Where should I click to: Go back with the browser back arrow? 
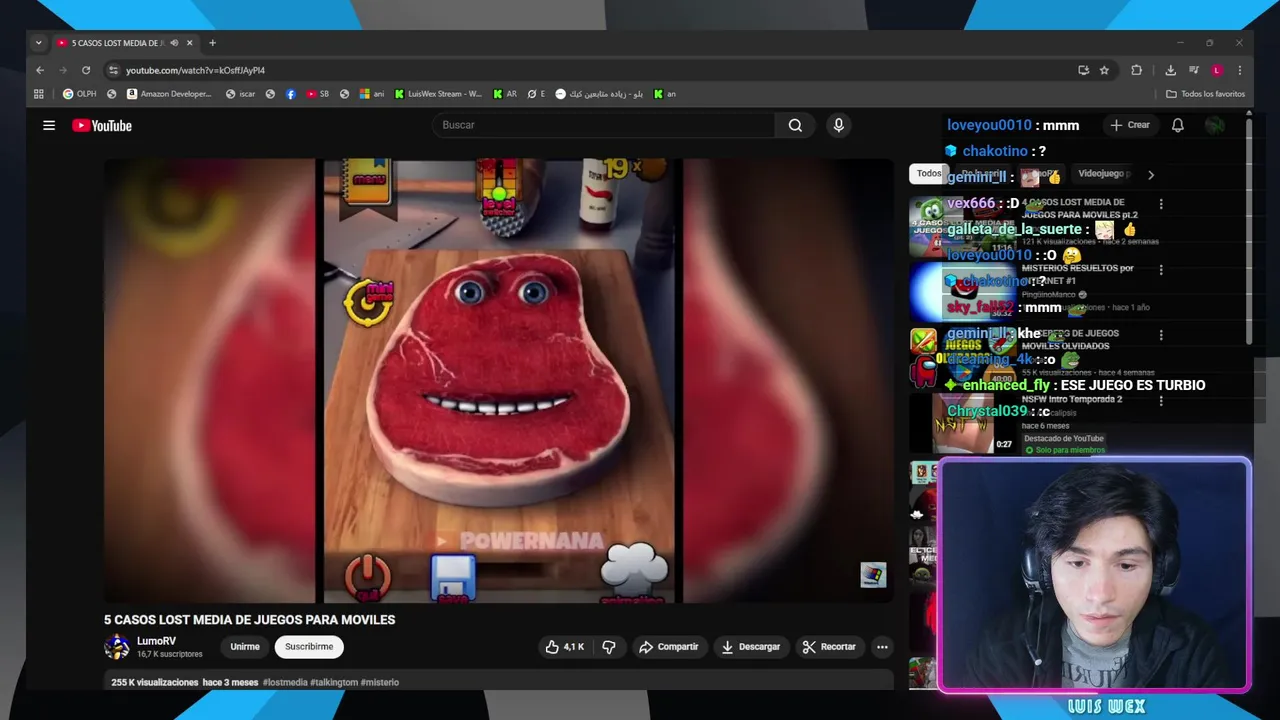(x=40, y=70)
